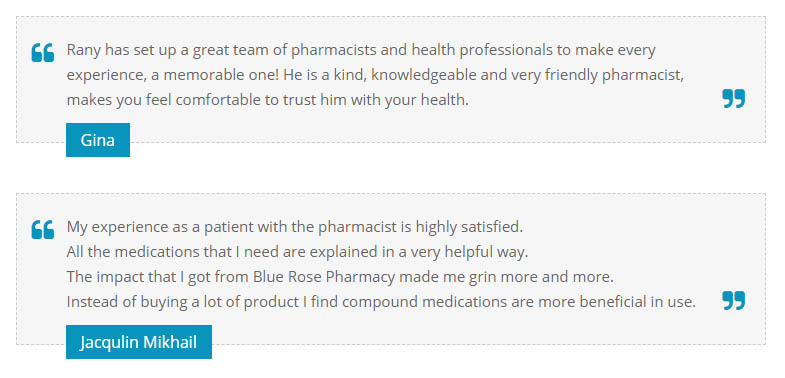Click the line starting "Rany has set up"
Screen dimensions: 785x378
[x=361, y=51]
